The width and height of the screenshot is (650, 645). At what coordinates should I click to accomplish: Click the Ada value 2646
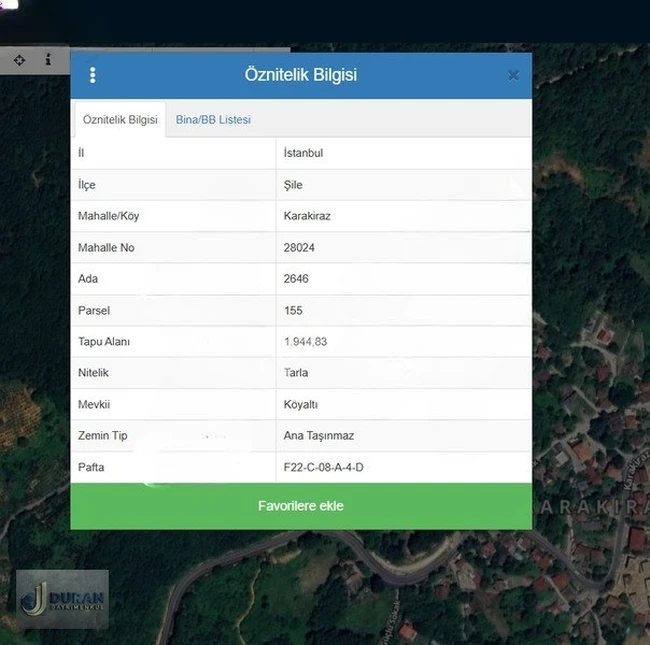click(296, 279)
